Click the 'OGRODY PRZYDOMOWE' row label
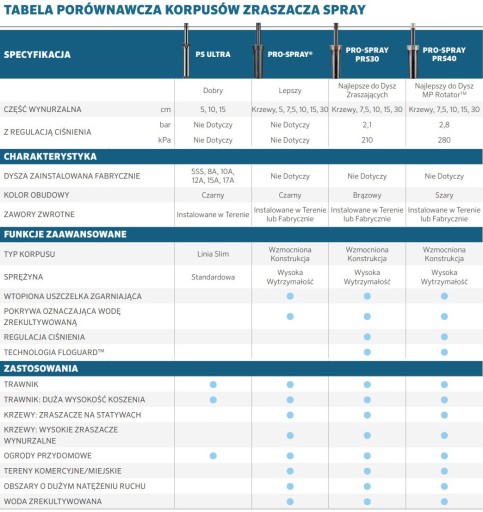This screenshot has width=483, height=512. pos(48,456)
